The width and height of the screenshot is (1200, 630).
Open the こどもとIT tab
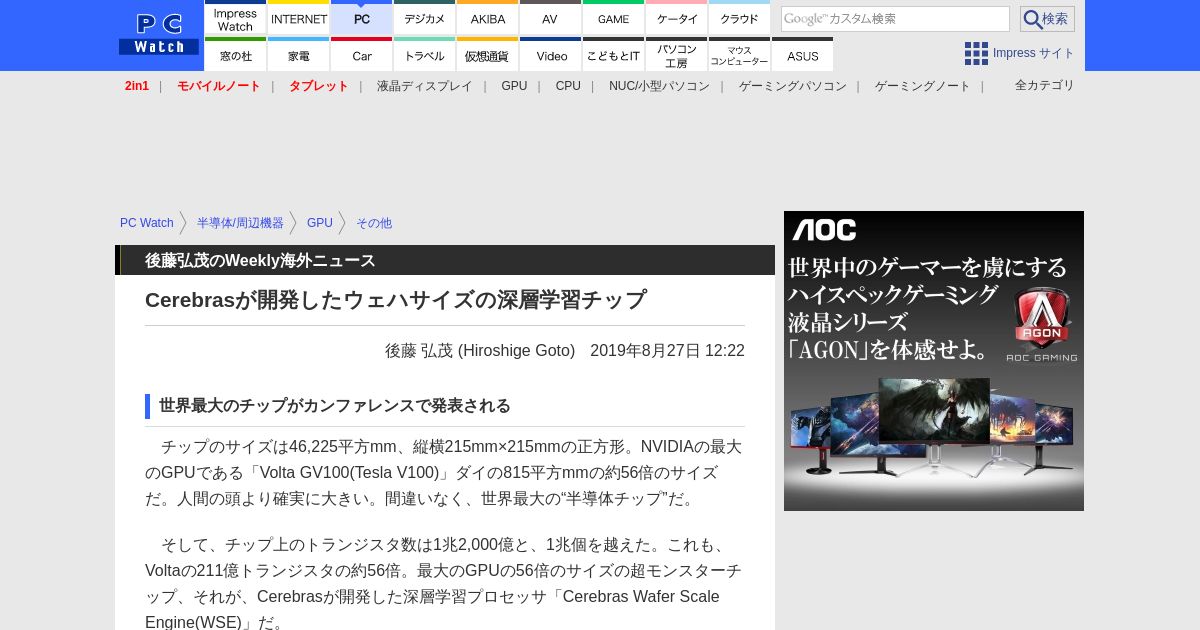pos(614,54)
